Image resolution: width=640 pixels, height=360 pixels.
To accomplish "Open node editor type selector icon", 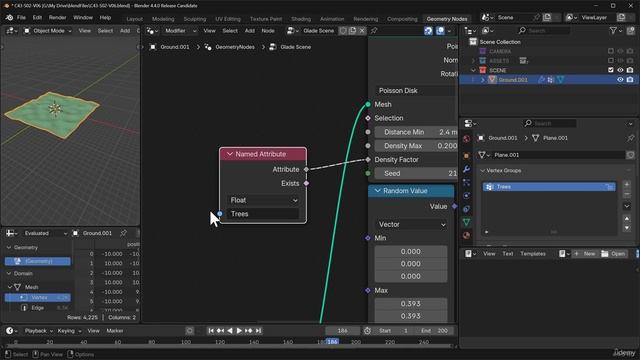I will click(x=152, y=31).
